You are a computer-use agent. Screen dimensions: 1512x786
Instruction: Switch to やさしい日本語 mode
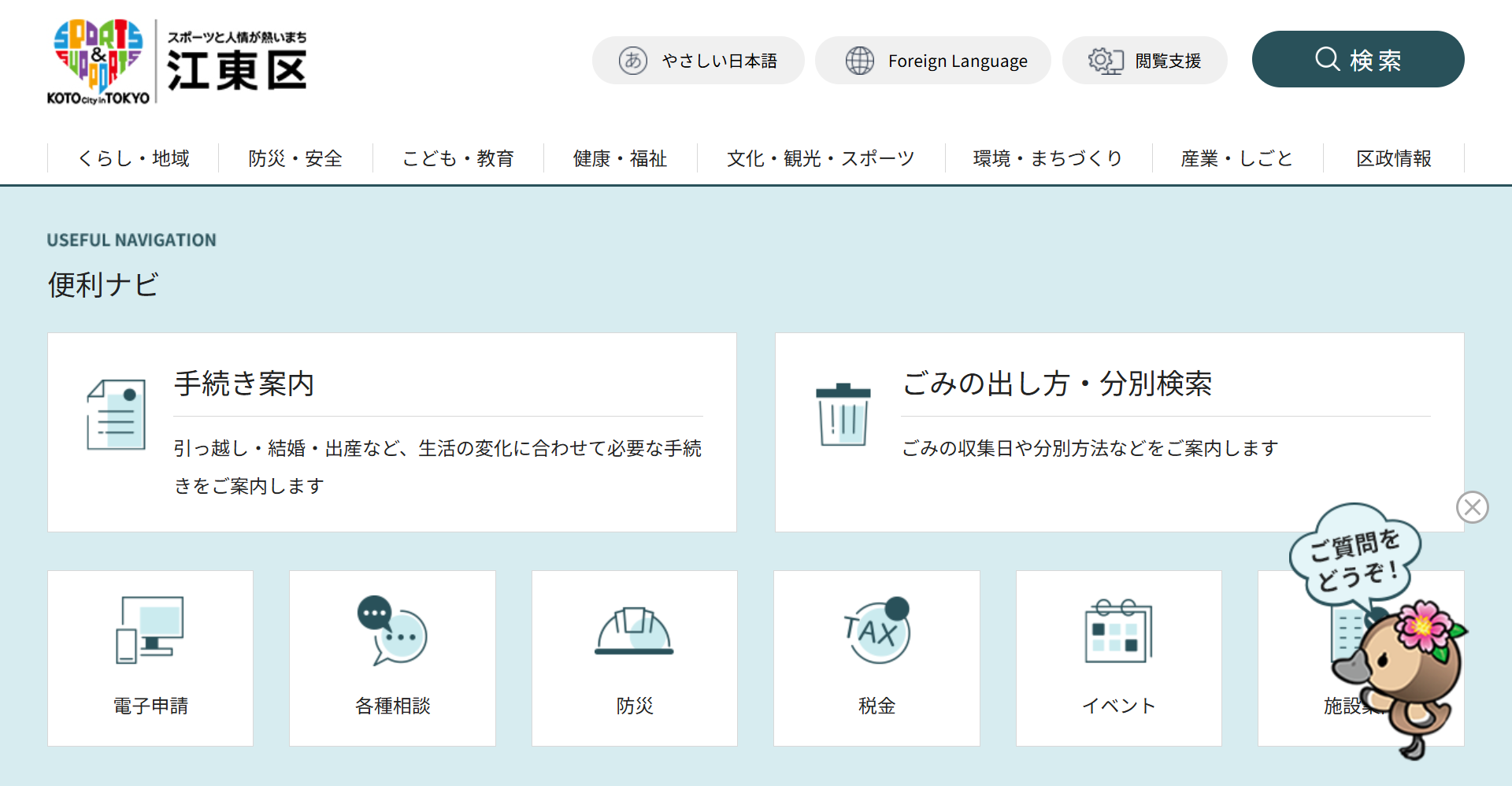click(698, 61)
